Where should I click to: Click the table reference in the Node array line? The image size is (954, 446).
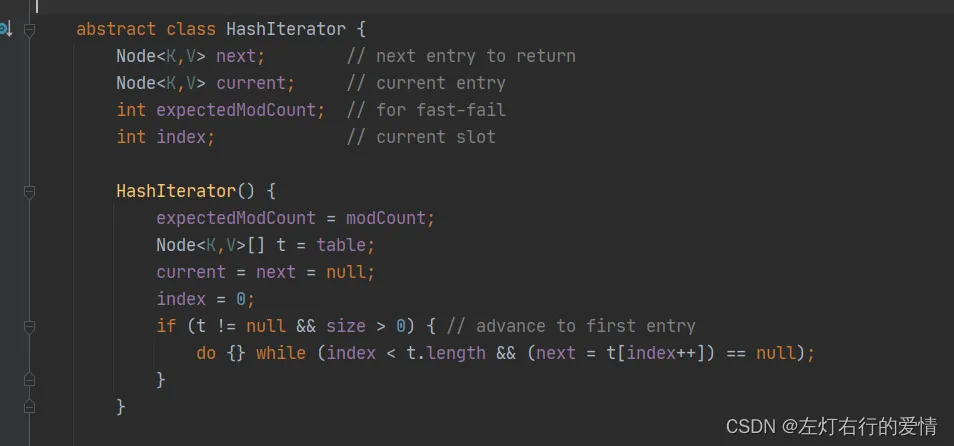click(341, 245)
